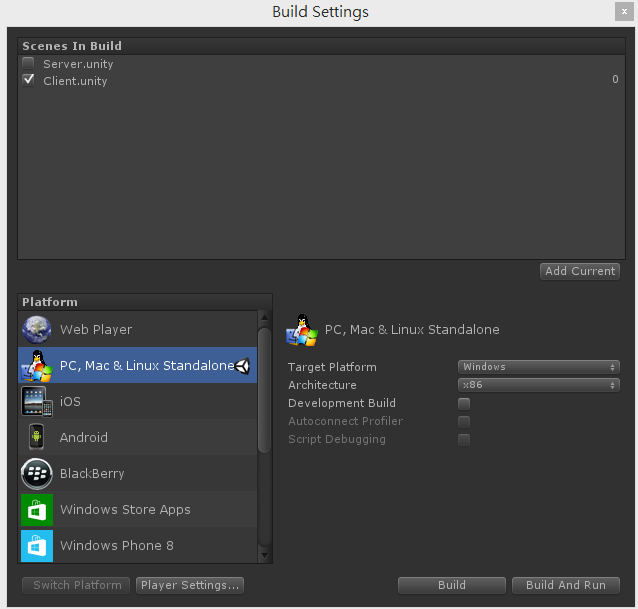Click the BlackBerry logo icon
Screen dimensions: 638x609
pyautogui.click(x=37, y=474)
